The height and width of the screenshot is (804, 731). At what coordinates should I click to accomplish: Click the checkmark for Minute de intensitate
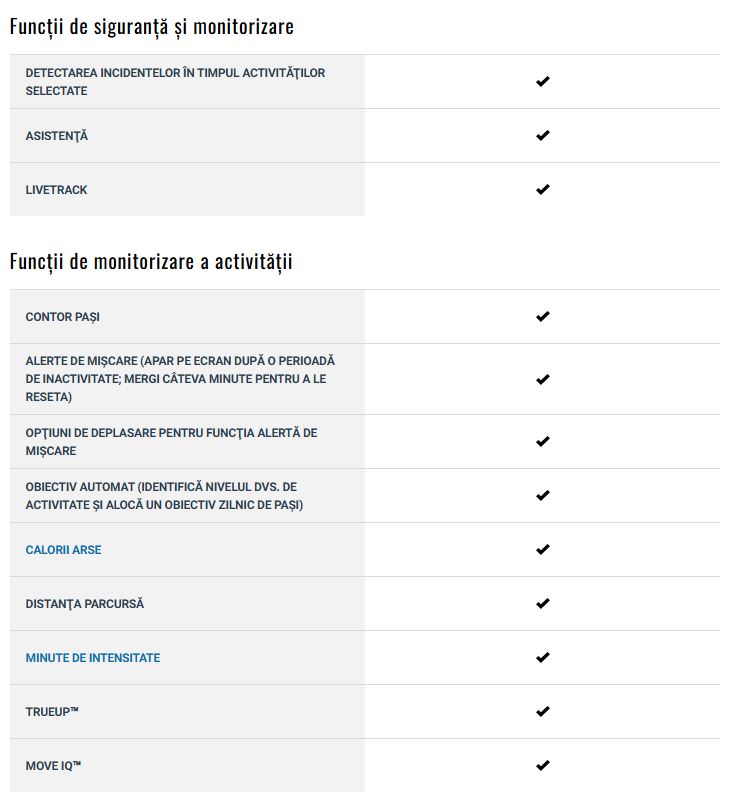pyautogui.click(x=542, y=657)
